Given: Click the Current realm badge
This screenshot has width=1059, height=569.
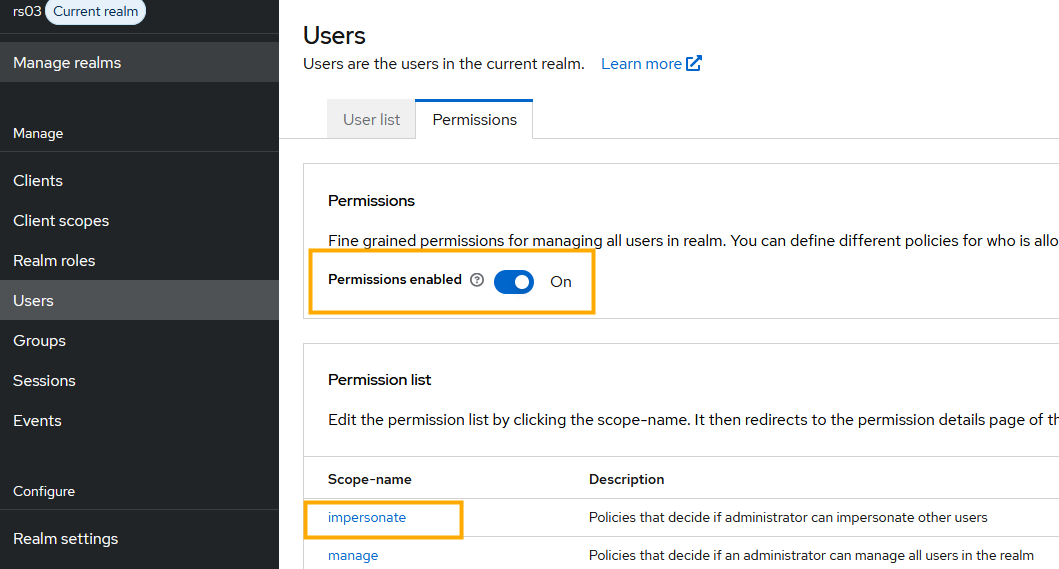Looking at the screenshot, I should click(x=96, y=11).
